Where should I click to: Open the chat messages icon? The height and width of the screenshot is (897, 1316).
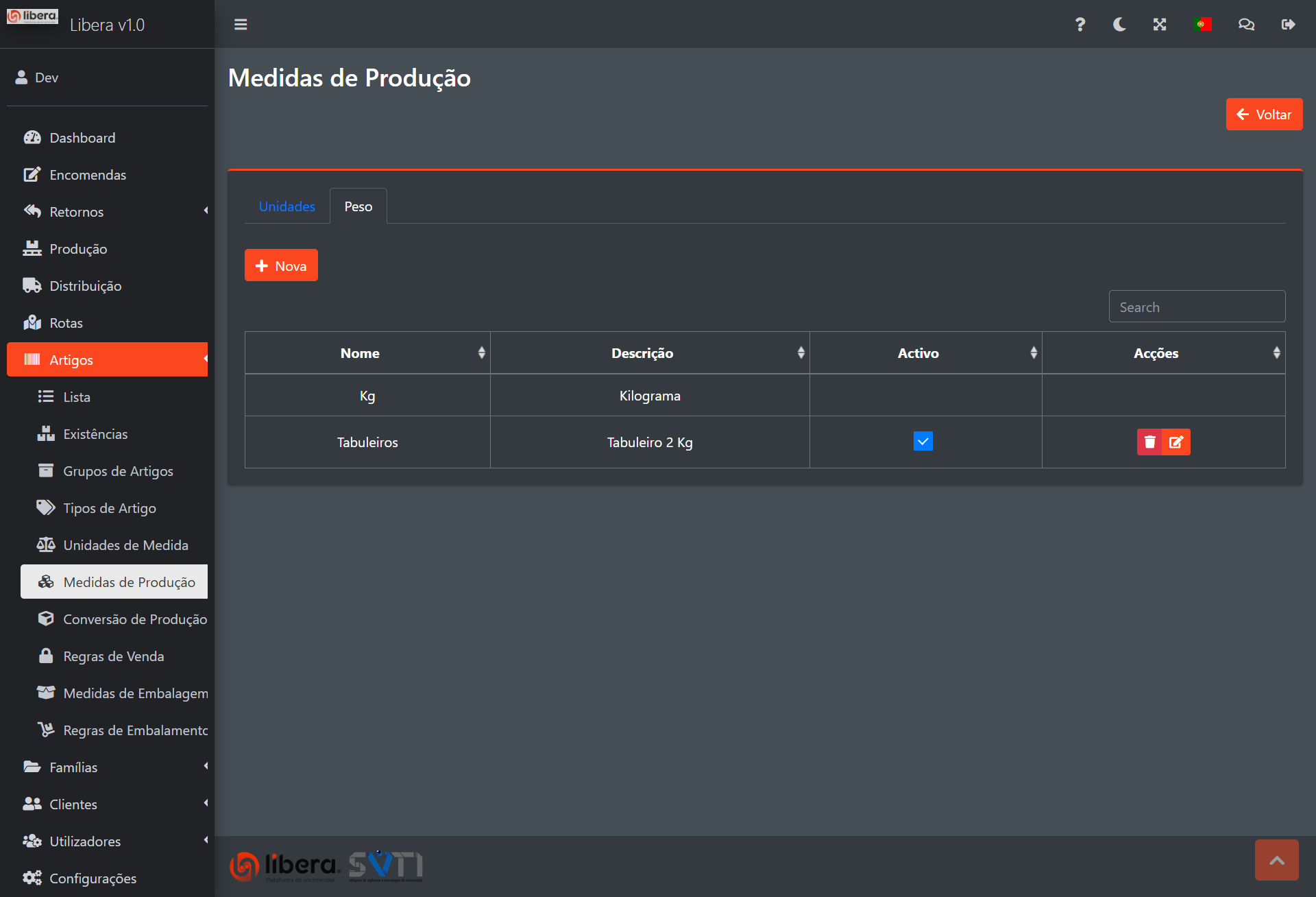coord(1246,25)
